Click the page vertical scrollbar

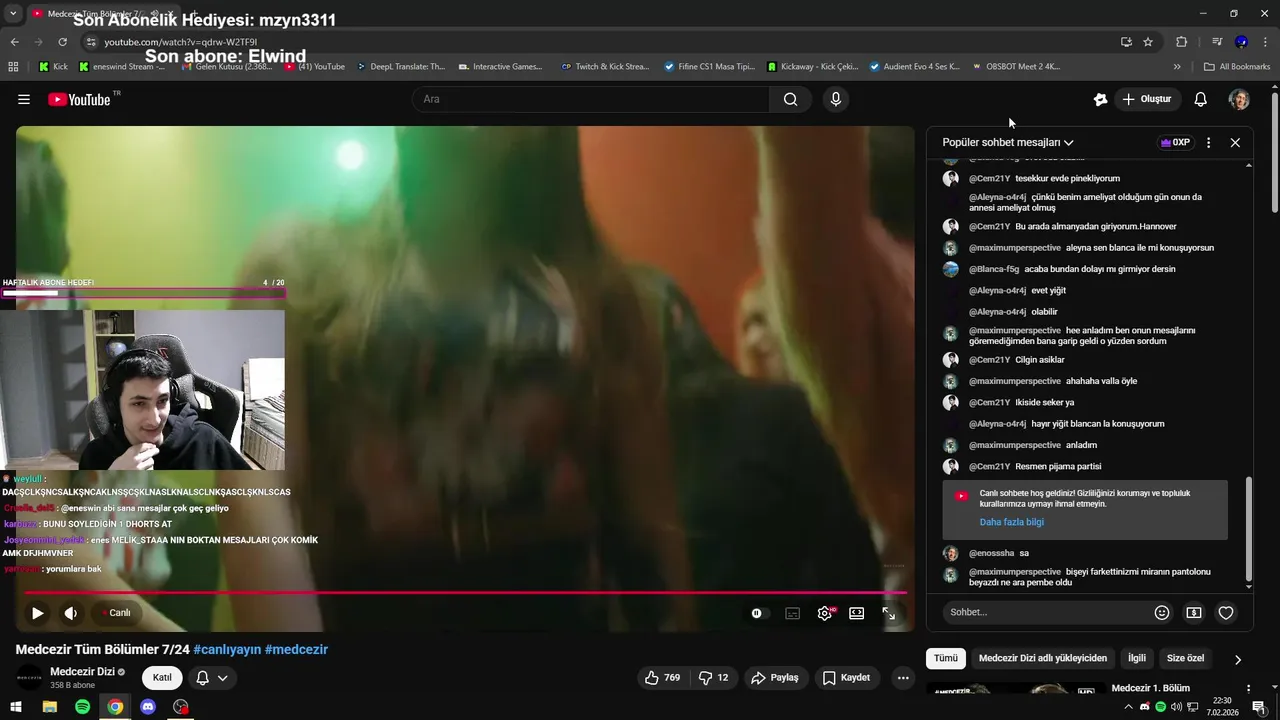1275,150
